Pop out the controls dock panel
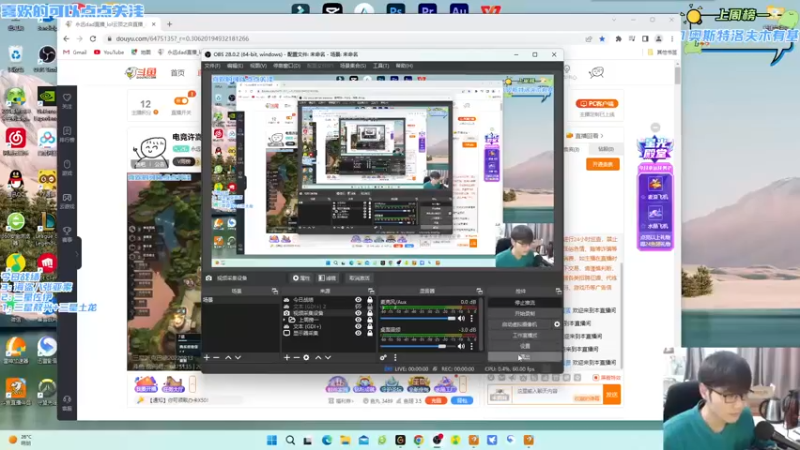 point(558,291)
